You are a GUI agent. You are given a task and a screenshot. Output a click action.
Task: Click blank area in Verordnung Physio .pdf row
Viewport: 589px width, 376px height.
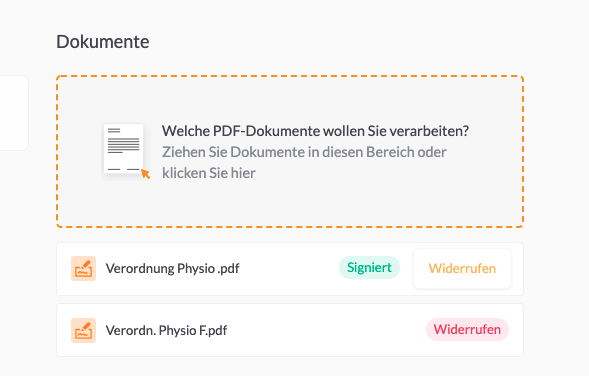click(x=289, y=269)
